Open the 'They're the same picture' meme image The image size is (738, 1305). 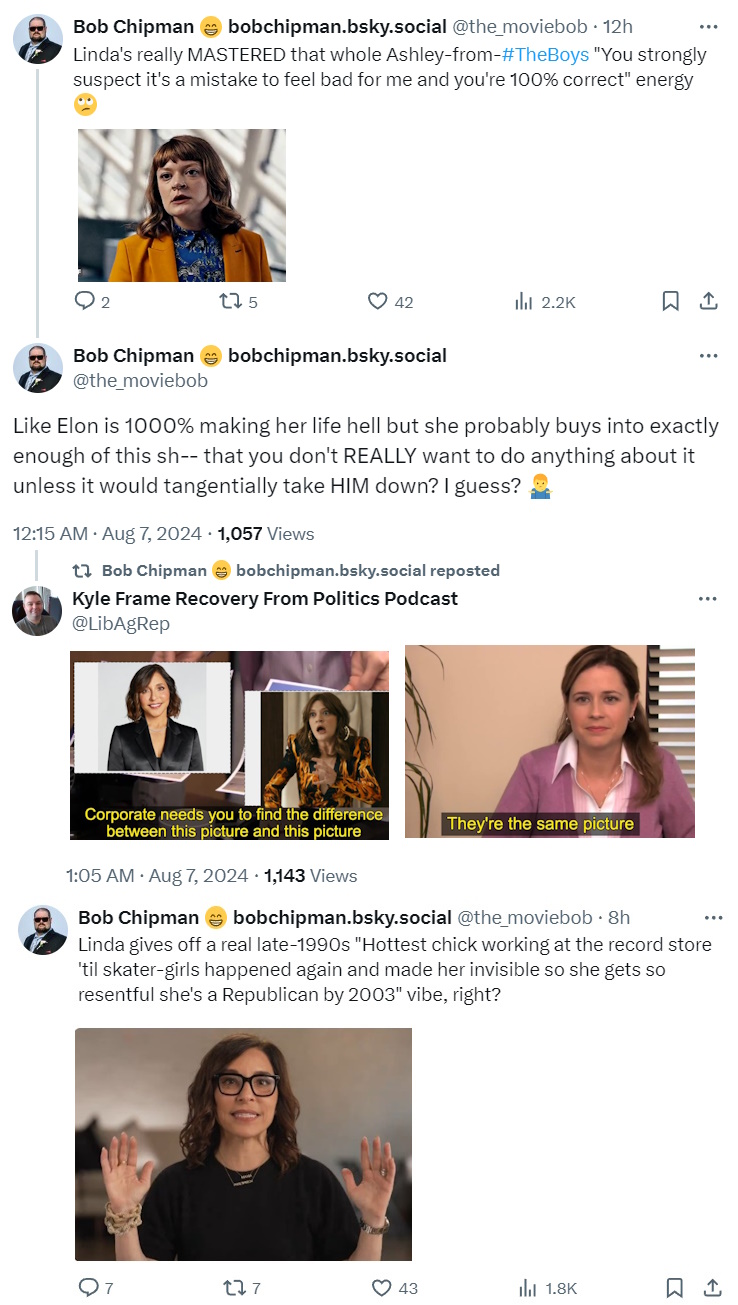tap(549, 741)
